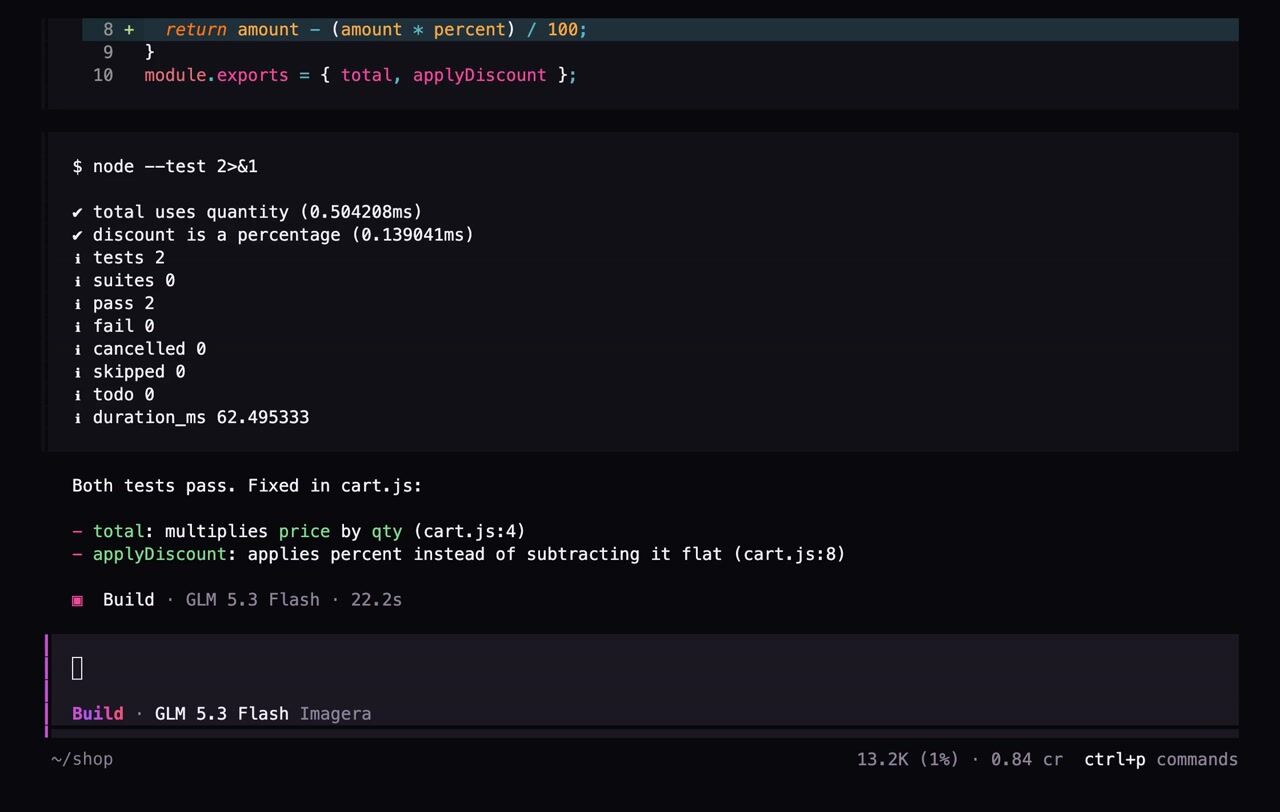Click the 'applyDiscount: applies percent' bullet

point(459,554)
